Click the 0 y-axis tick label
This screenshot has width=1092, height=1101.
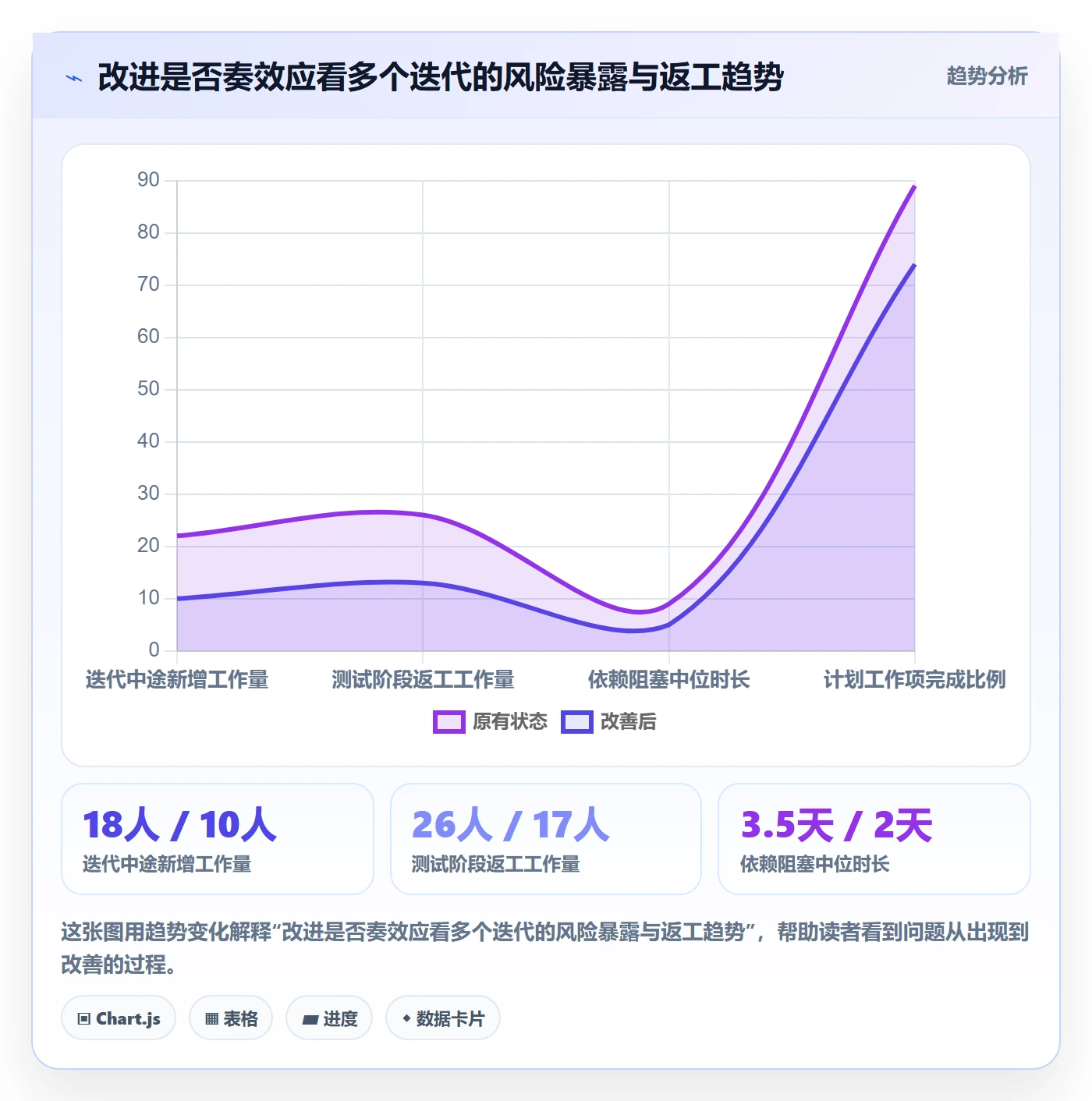click(154, 650)
